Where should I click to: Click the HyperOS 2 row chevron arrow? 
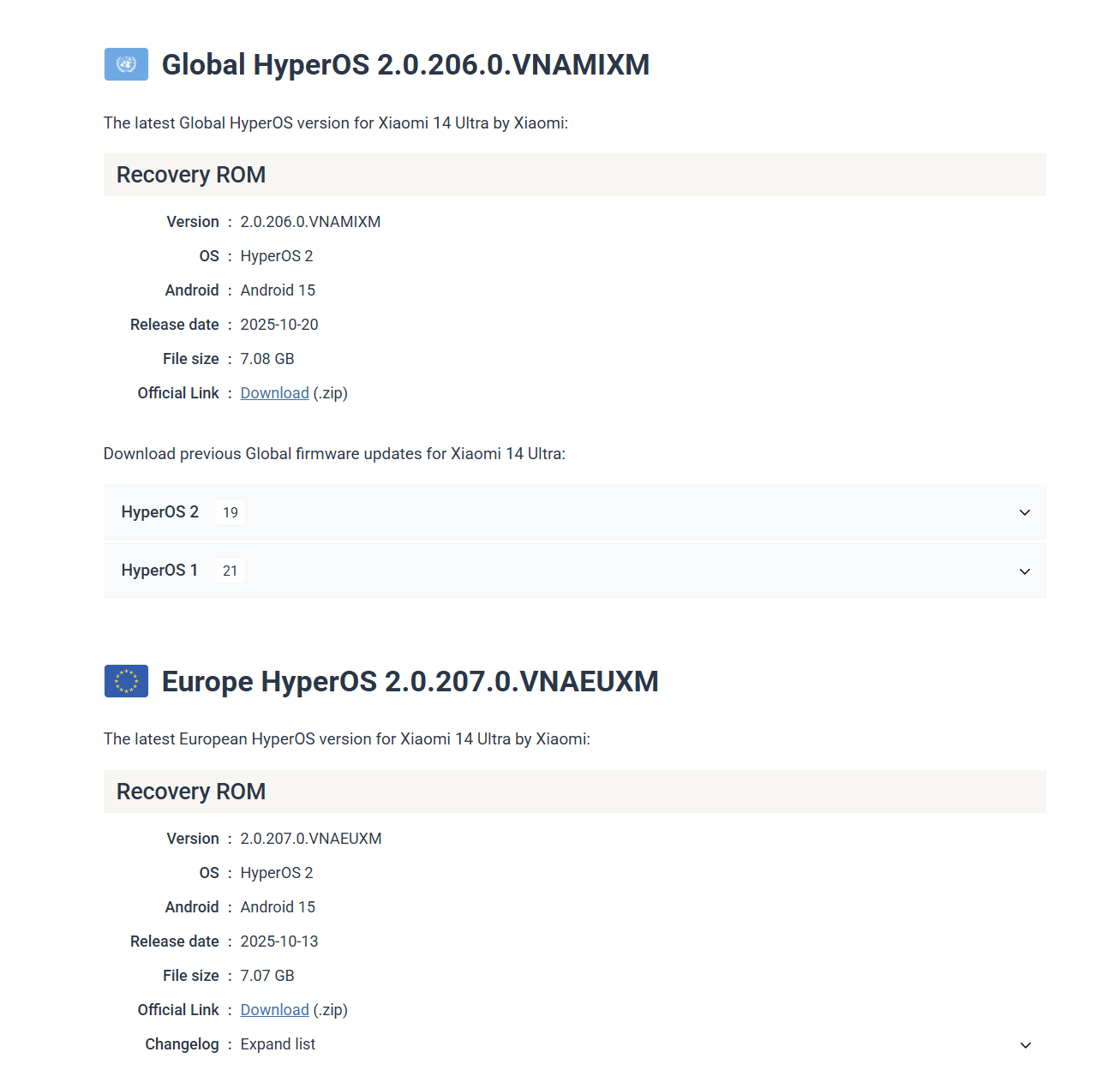click(x=1024, y=512)
